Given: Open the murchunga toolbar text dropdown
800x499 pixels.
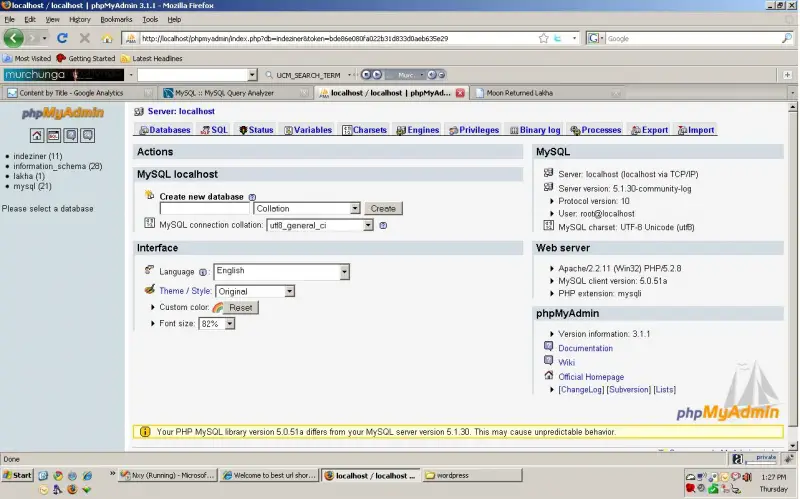Looking at the screenshot, I should (x=252, y=75).
